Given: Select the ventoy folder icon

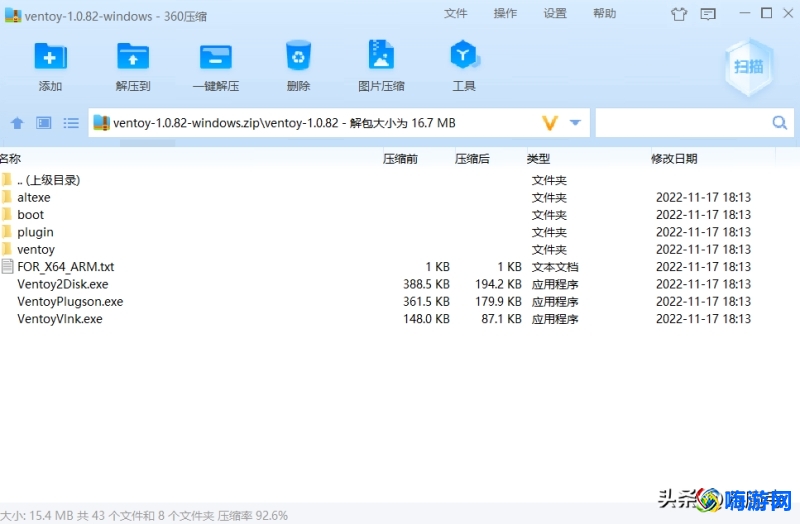Looking at the screenshot, I should pyautogui.click(x=7, y=249).
